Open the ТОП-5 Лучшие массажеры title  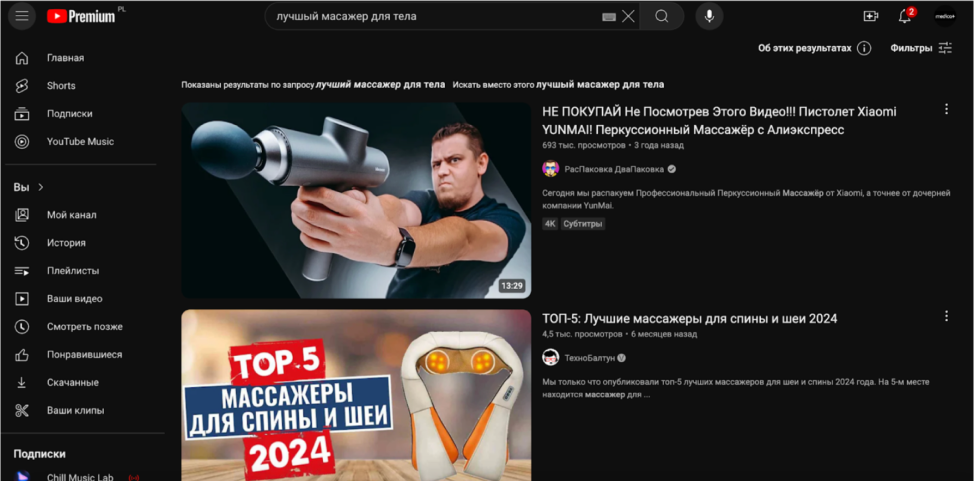(x=690, y=319)
